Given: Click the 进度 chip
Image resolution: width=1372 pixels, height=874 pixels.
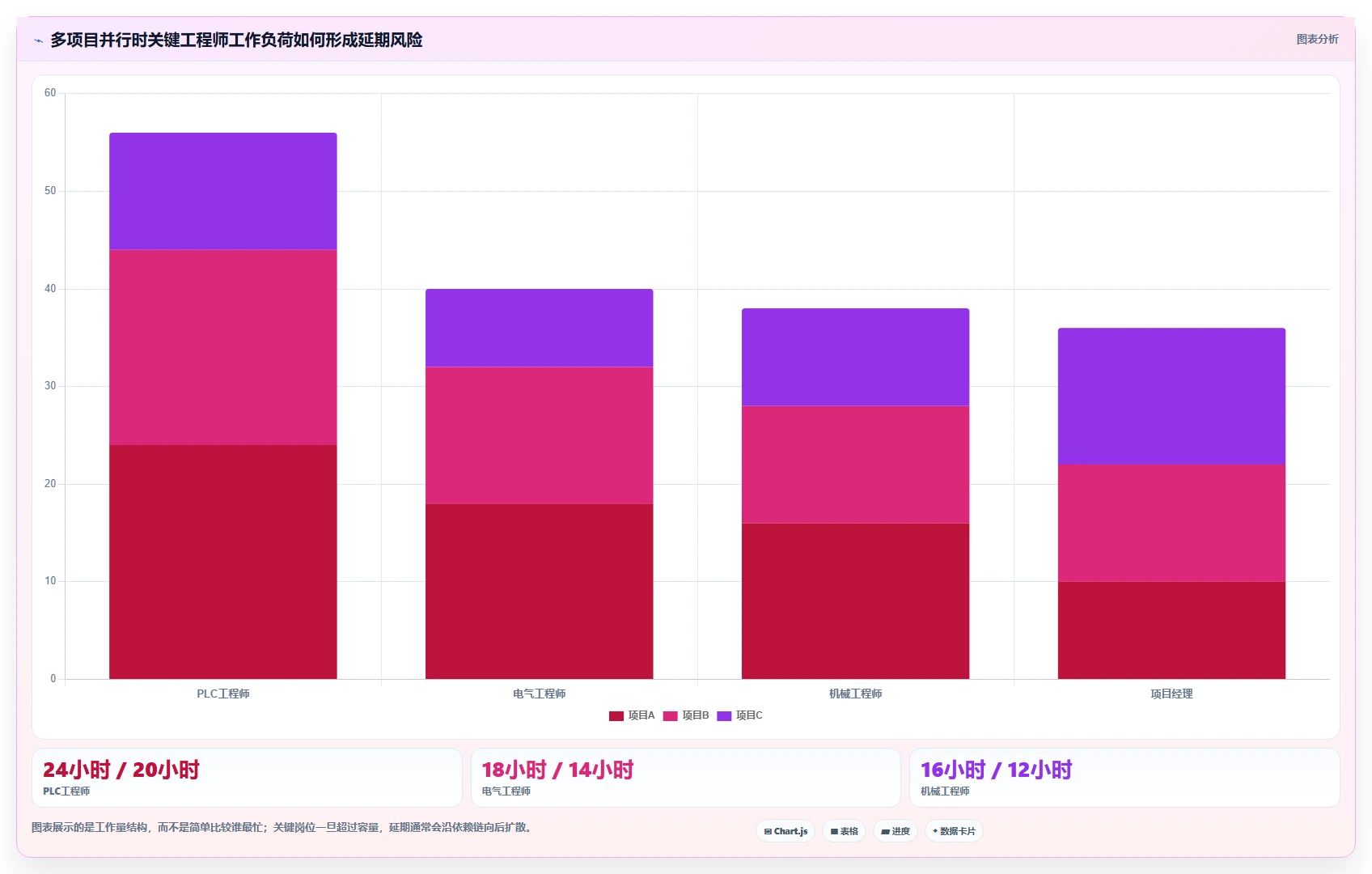Looking at the screenshot, I should coord(896,831).
